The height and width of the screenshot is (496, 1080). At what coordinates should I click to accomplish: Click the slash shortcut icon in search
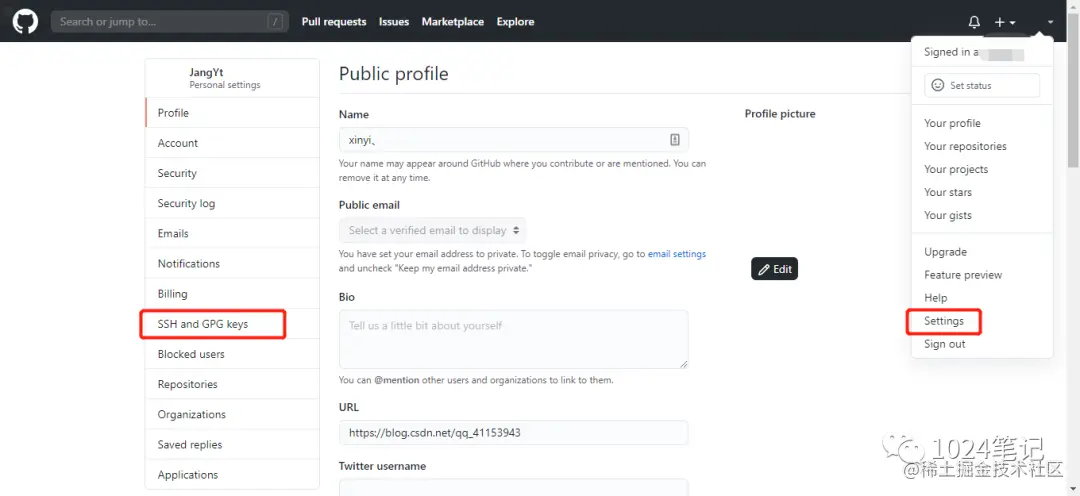coord(275,21)
